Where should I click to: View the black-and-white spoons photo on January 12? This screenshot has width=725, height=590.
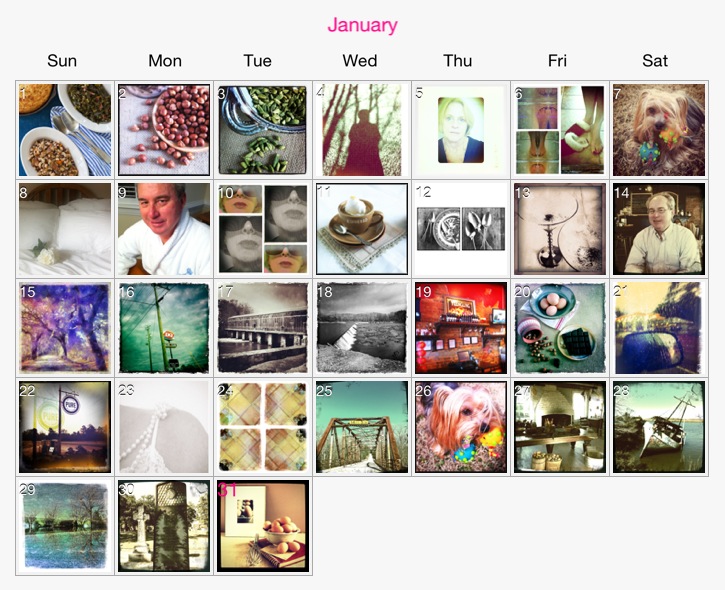point(460,229)
